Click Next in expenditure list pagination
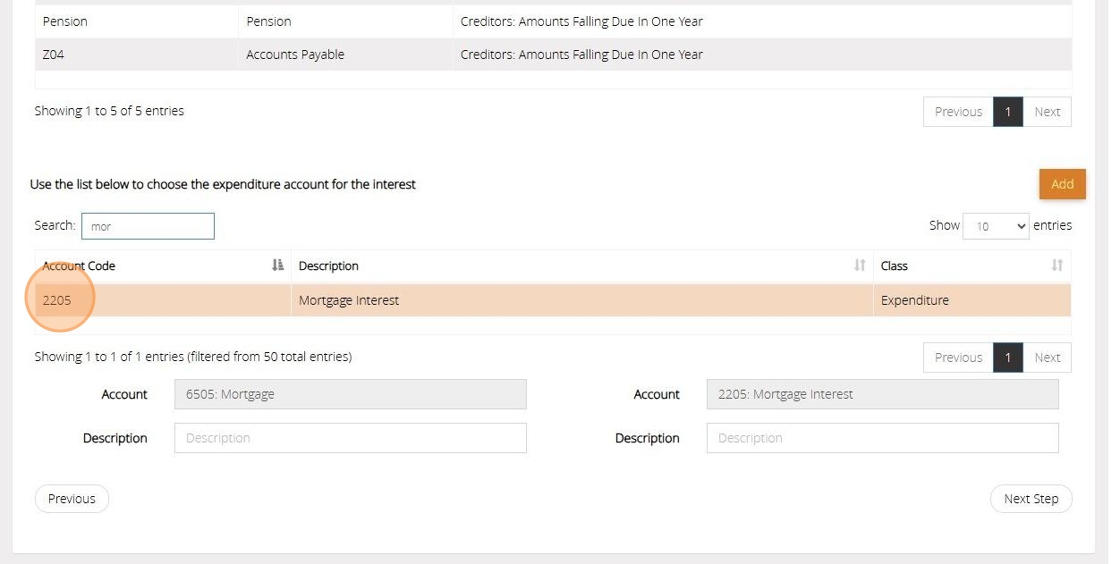 pos(1047,358)
